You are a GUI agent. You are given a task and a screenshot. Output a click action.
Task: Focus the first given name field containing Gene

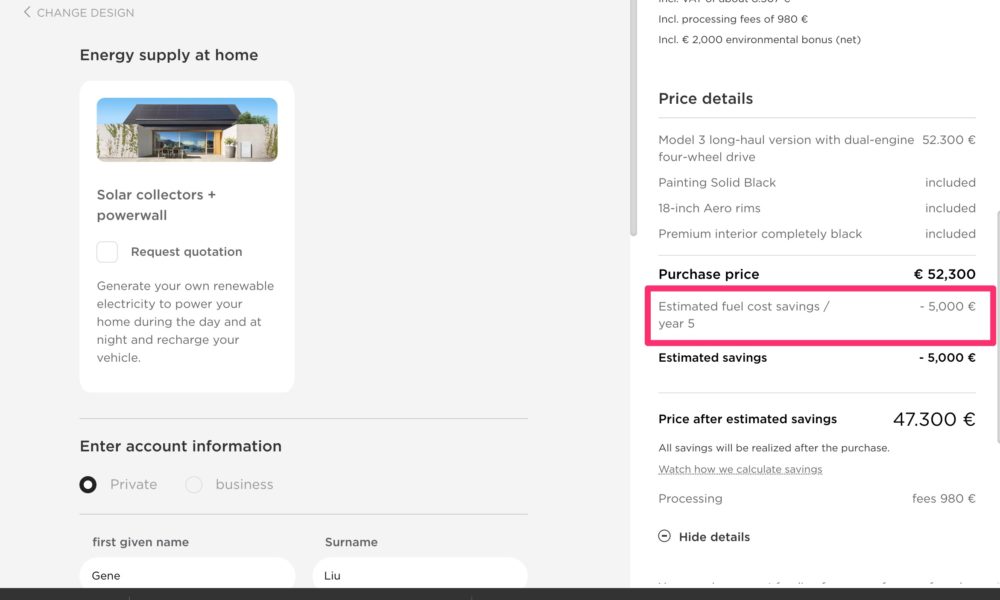point(188,575)
